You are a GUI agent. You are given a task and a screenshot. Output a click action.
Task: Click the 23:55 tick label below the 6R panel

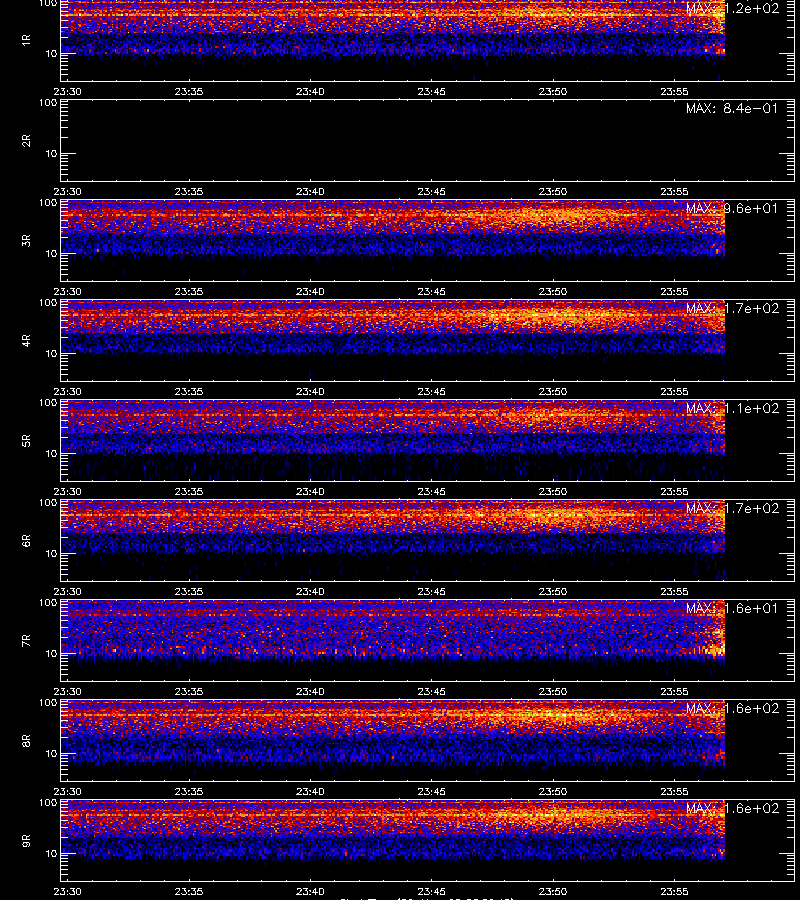click(x=674, y=591)
